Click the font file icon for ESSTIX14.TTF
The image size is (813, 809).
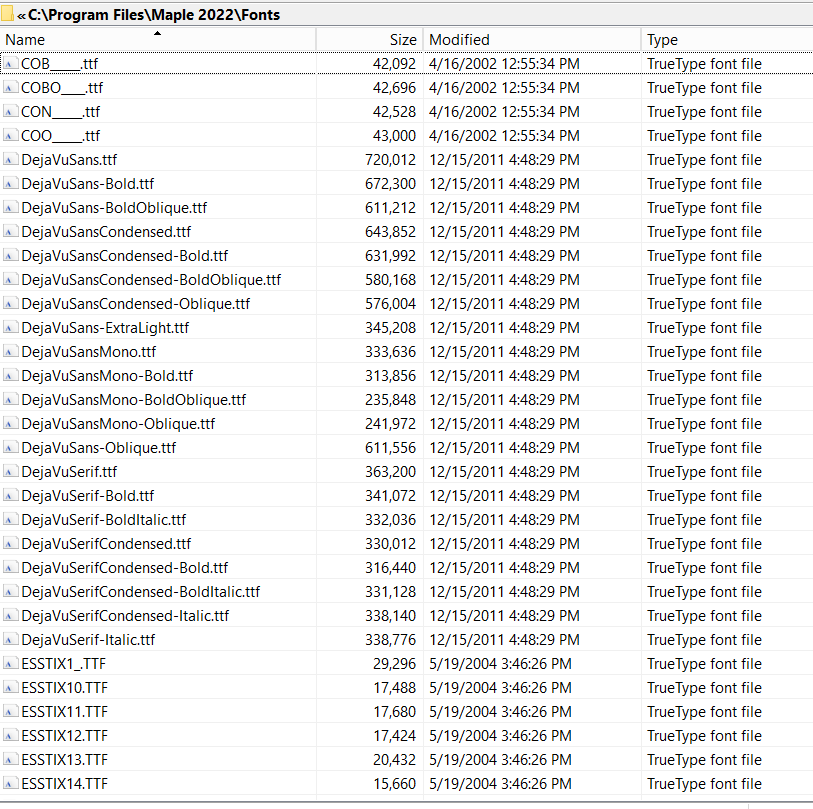click(x=10, y=784)
